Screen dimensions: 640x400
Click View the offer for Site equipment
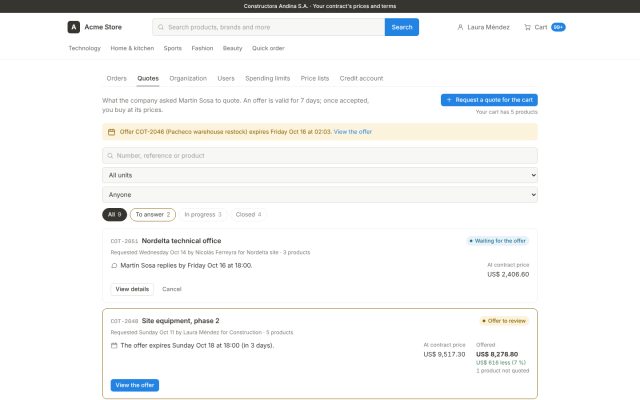click(x=135, y=385)
